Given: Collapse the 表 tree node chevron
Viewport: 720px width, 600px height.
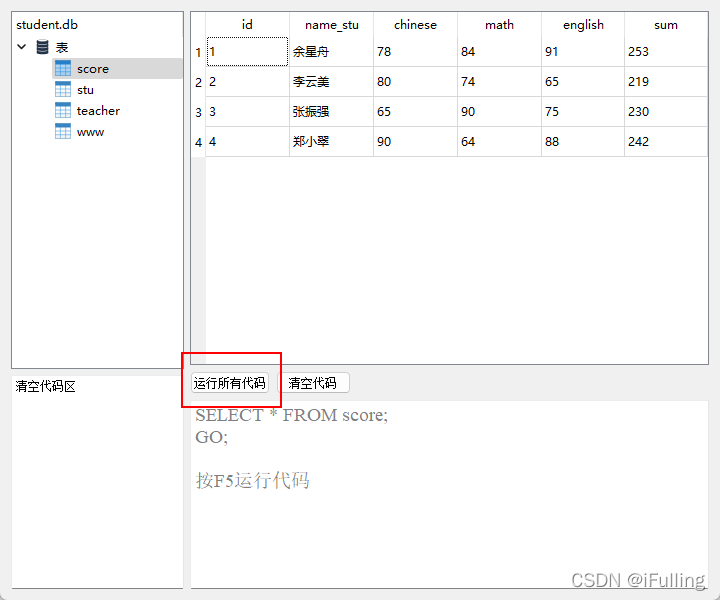Looking at the screenshot, I should (x=22, y=47).
